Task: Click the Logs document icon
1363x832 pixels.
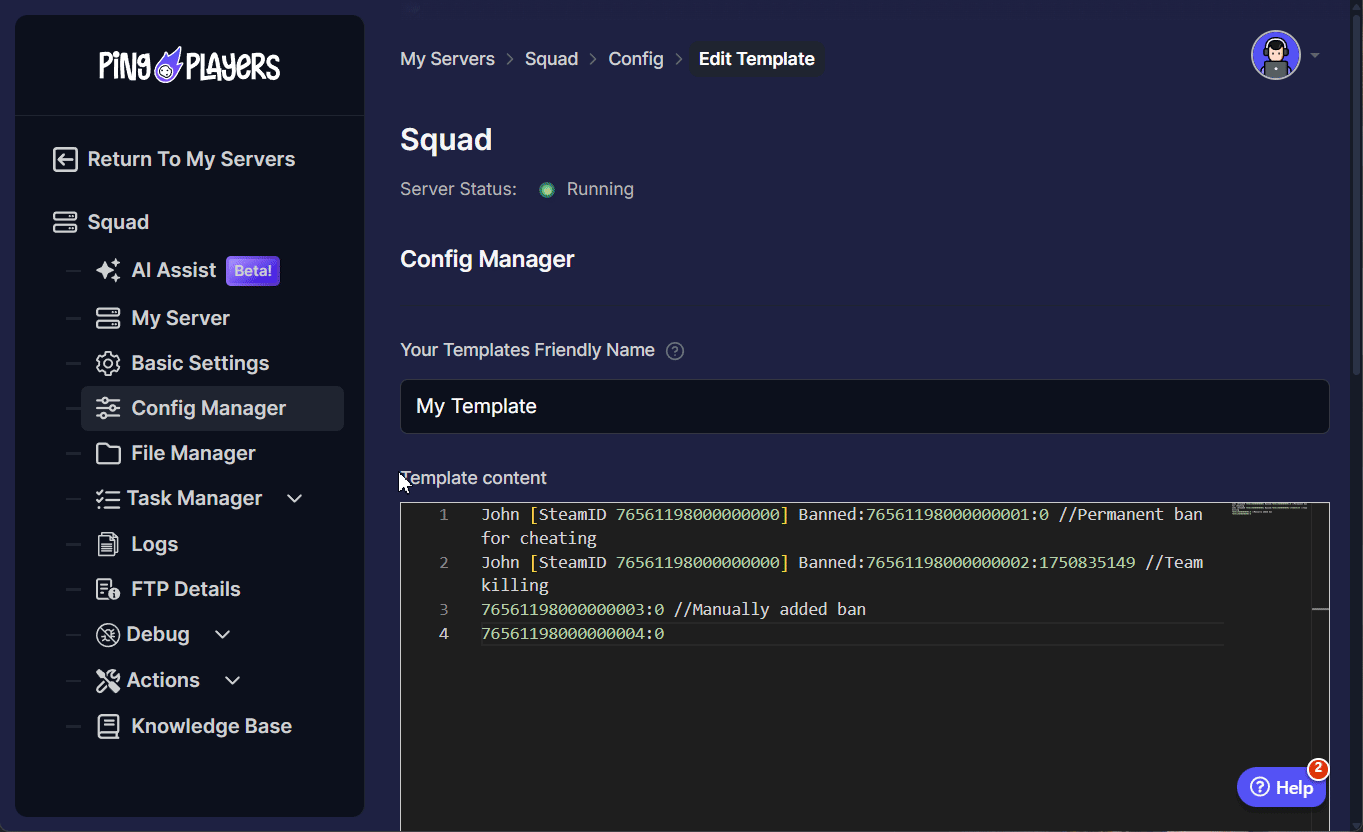Action: (108, 544)
